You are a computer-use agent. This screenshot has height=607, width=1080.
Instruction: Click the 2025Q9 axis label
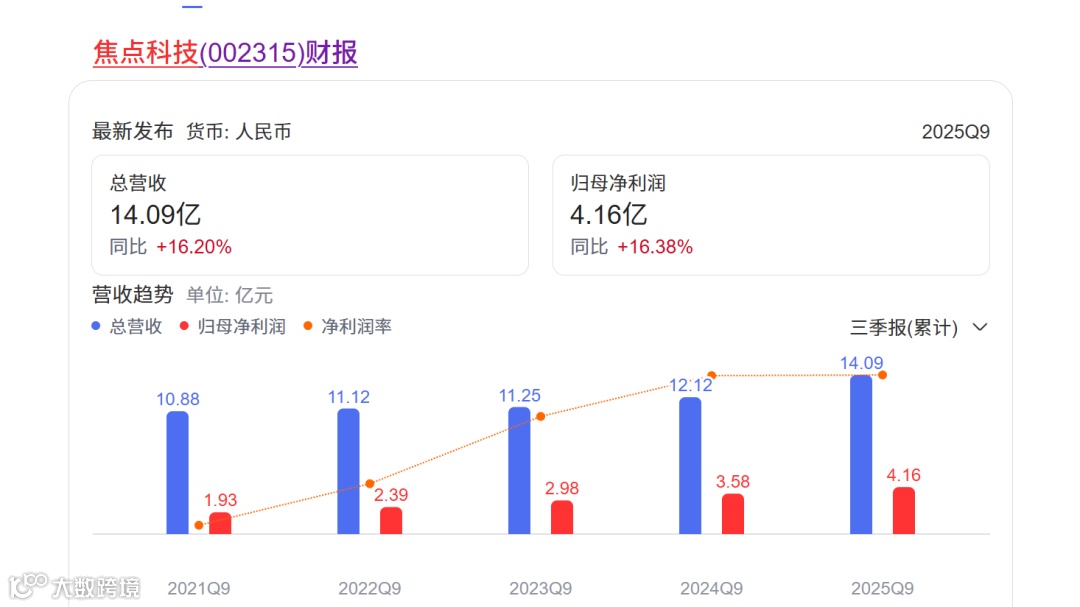(x=882, y=588)
